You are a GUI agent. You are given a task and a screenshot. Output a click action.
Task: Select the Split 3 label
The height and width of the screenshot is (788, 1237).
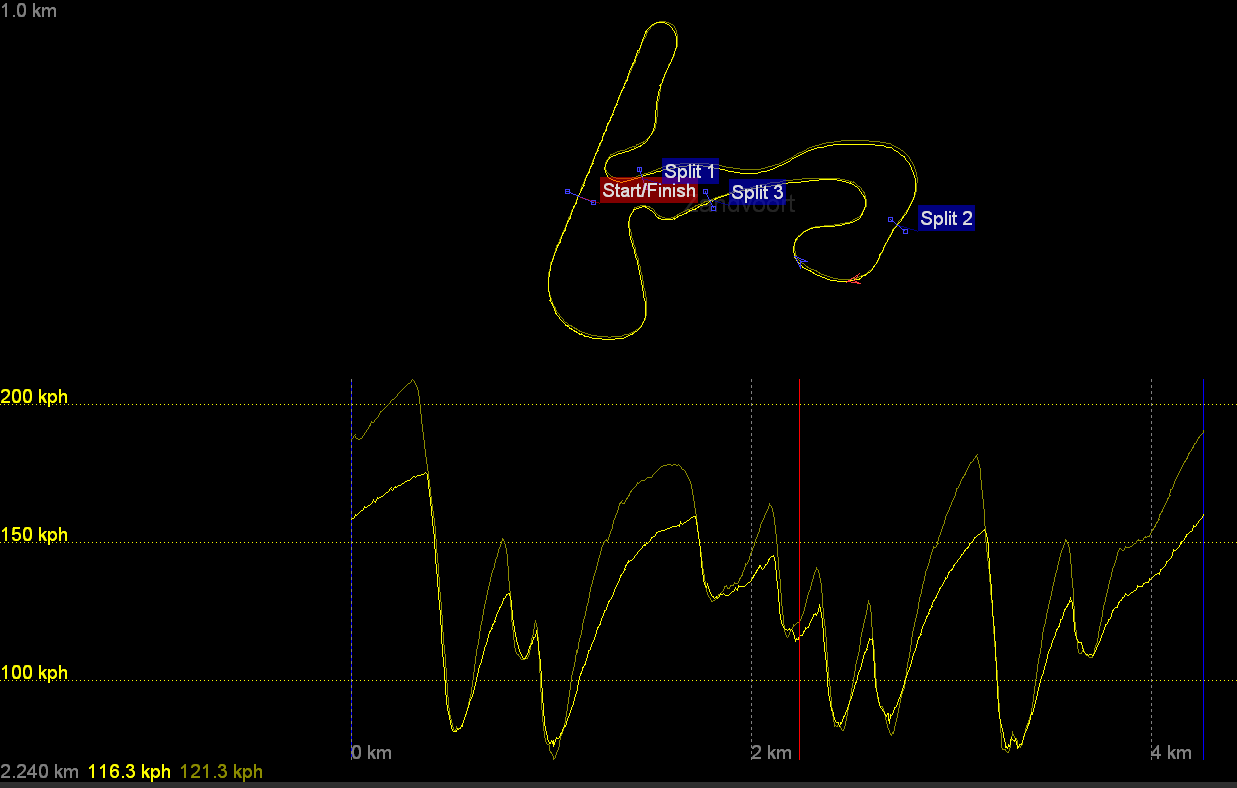click(757, 192)
